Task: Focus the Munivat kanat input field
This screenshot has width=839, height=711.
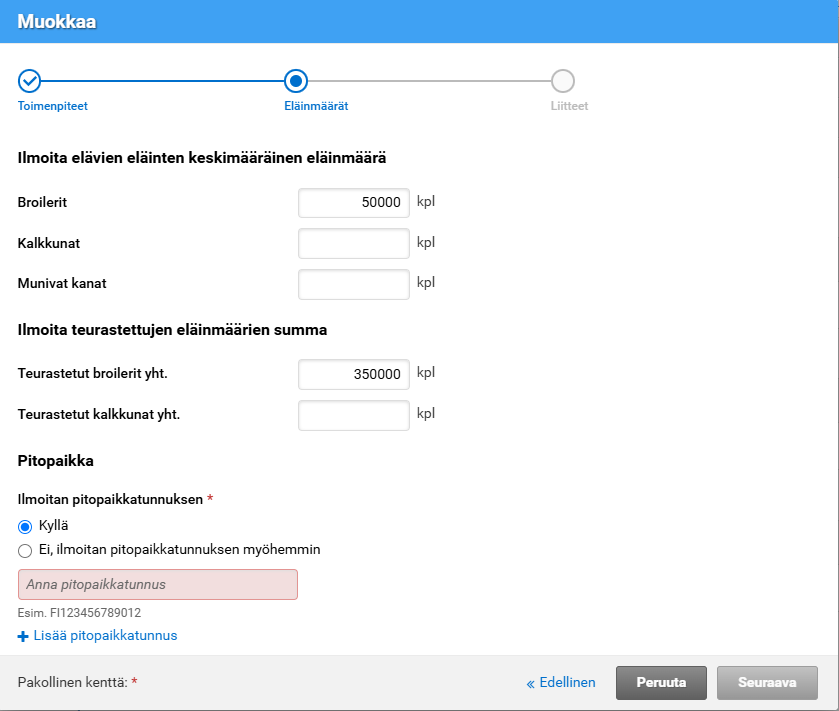Action: (354, 284)
